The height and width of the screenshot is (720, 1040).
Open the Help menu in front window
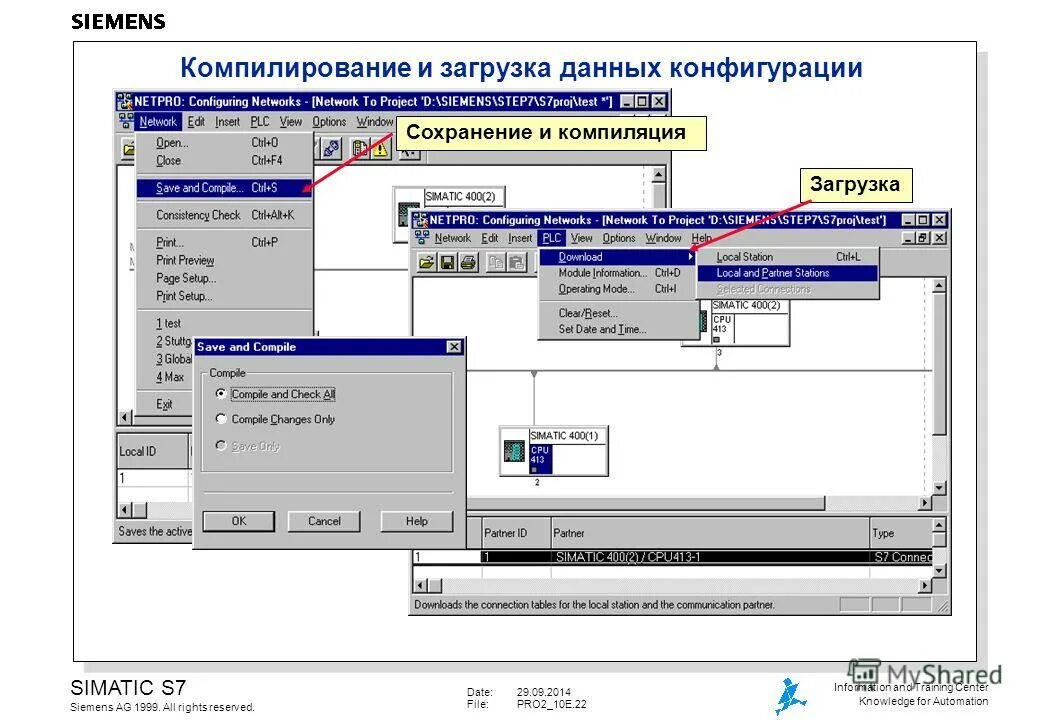701,238
